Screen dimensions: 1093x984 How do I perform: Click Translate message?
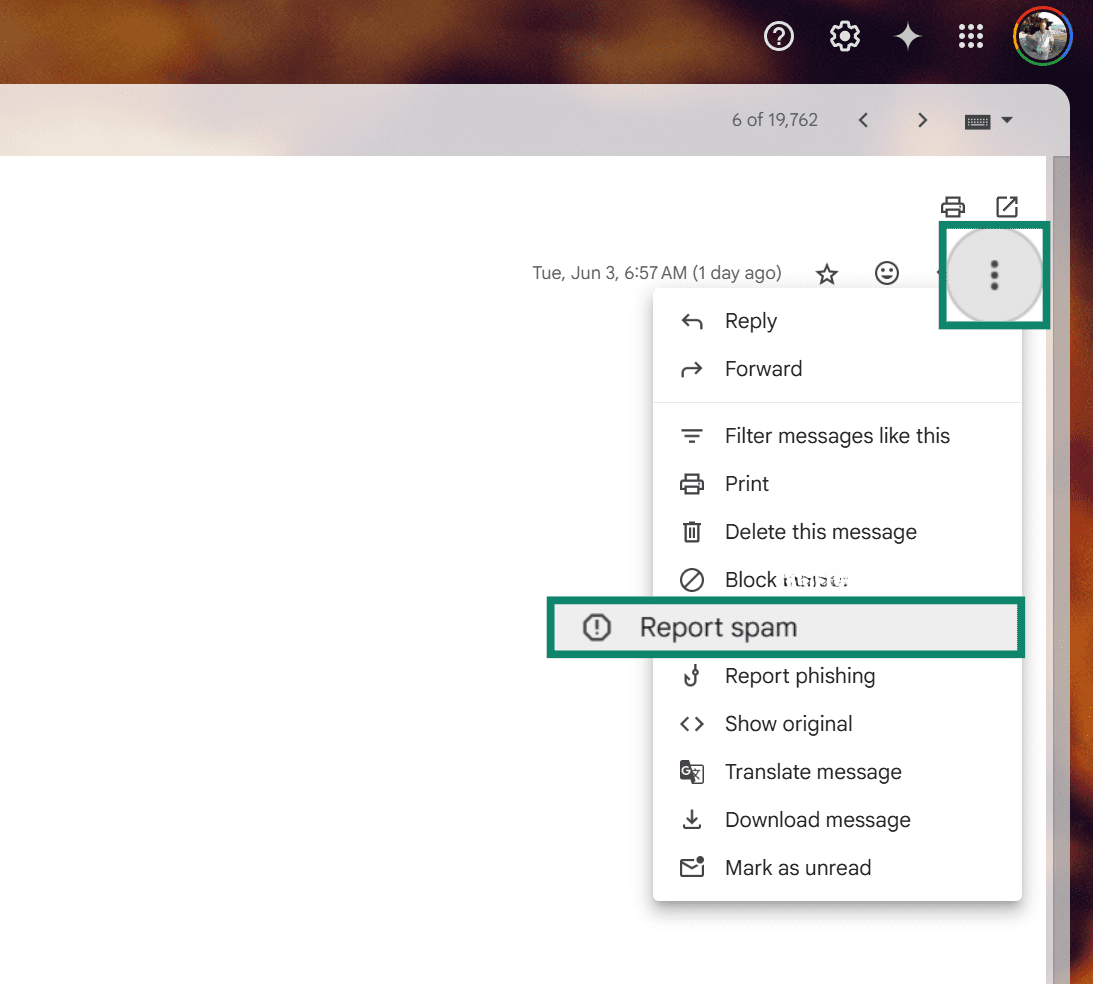pos(813,771)
